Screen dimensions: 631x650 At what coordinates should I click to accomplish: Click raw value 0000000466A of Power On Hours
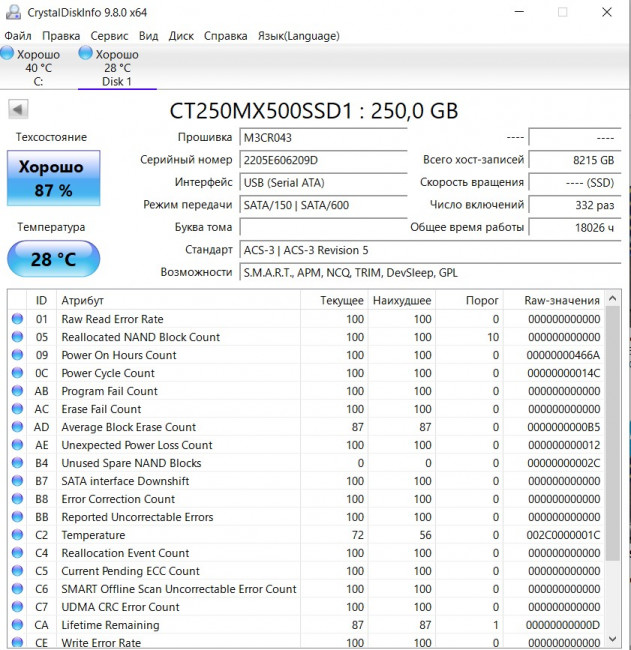[563, 355]
